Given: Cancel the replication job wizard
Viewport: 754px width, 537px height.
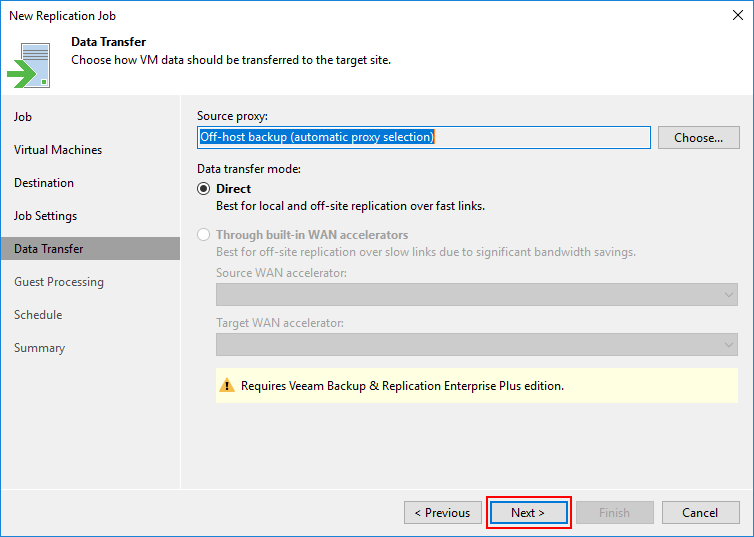Looking at the screenshot, I should click(701, 512).
